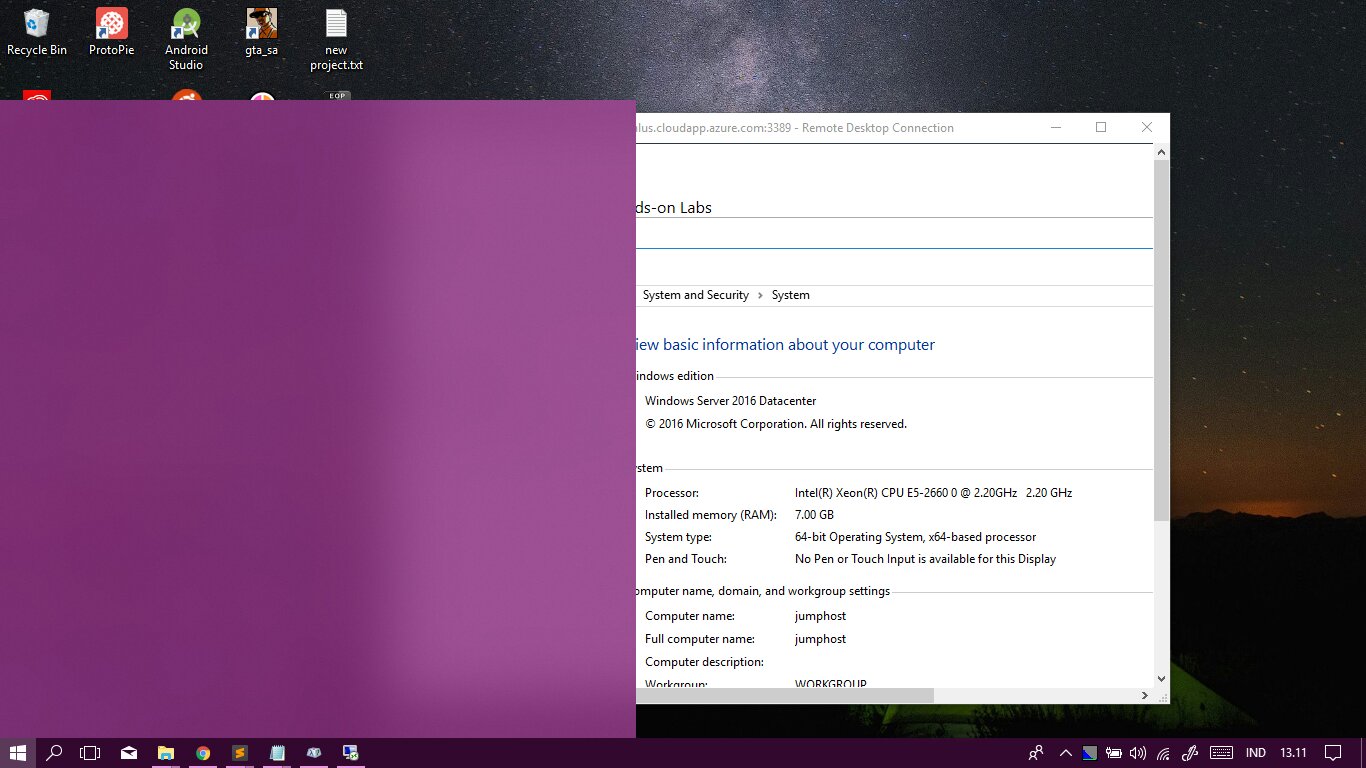Screen dimensions: 1366x768
Task: Open the Windows Start menu
Action: pos(18,753)
